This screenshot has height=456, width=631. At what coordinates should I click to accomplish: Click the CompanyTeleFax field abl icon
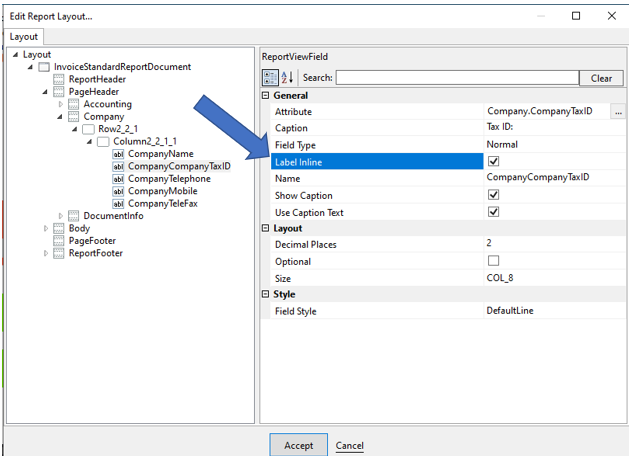[118, 204]
